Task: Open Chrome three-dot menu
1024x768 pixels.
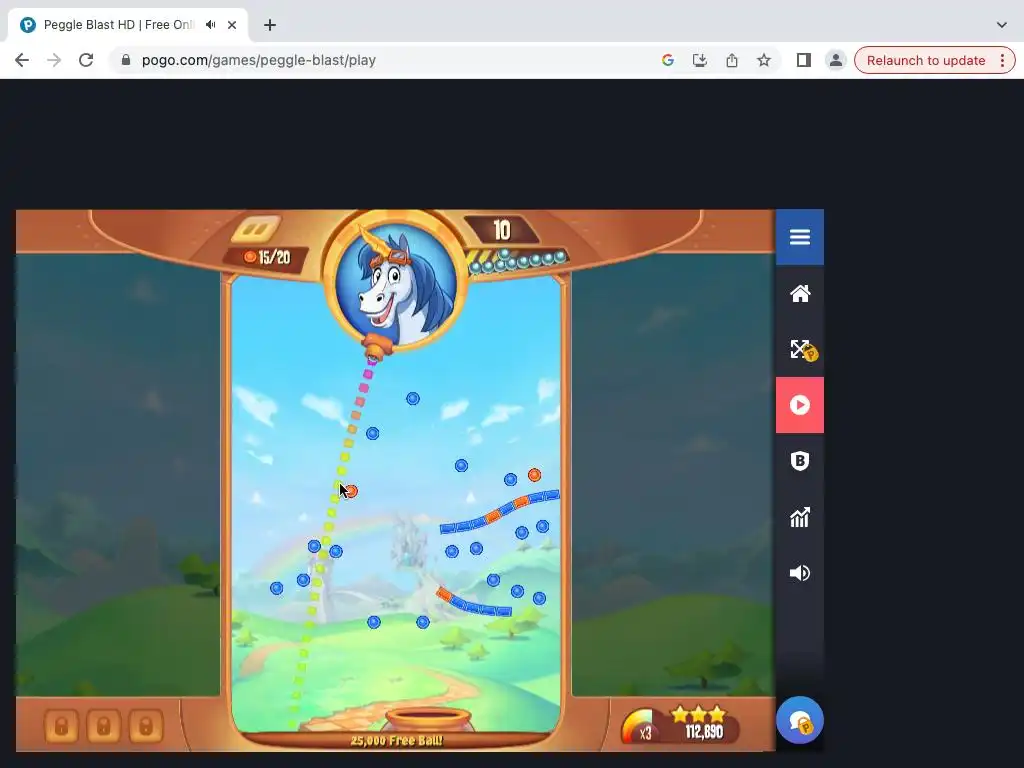Action: [1002, 60]
